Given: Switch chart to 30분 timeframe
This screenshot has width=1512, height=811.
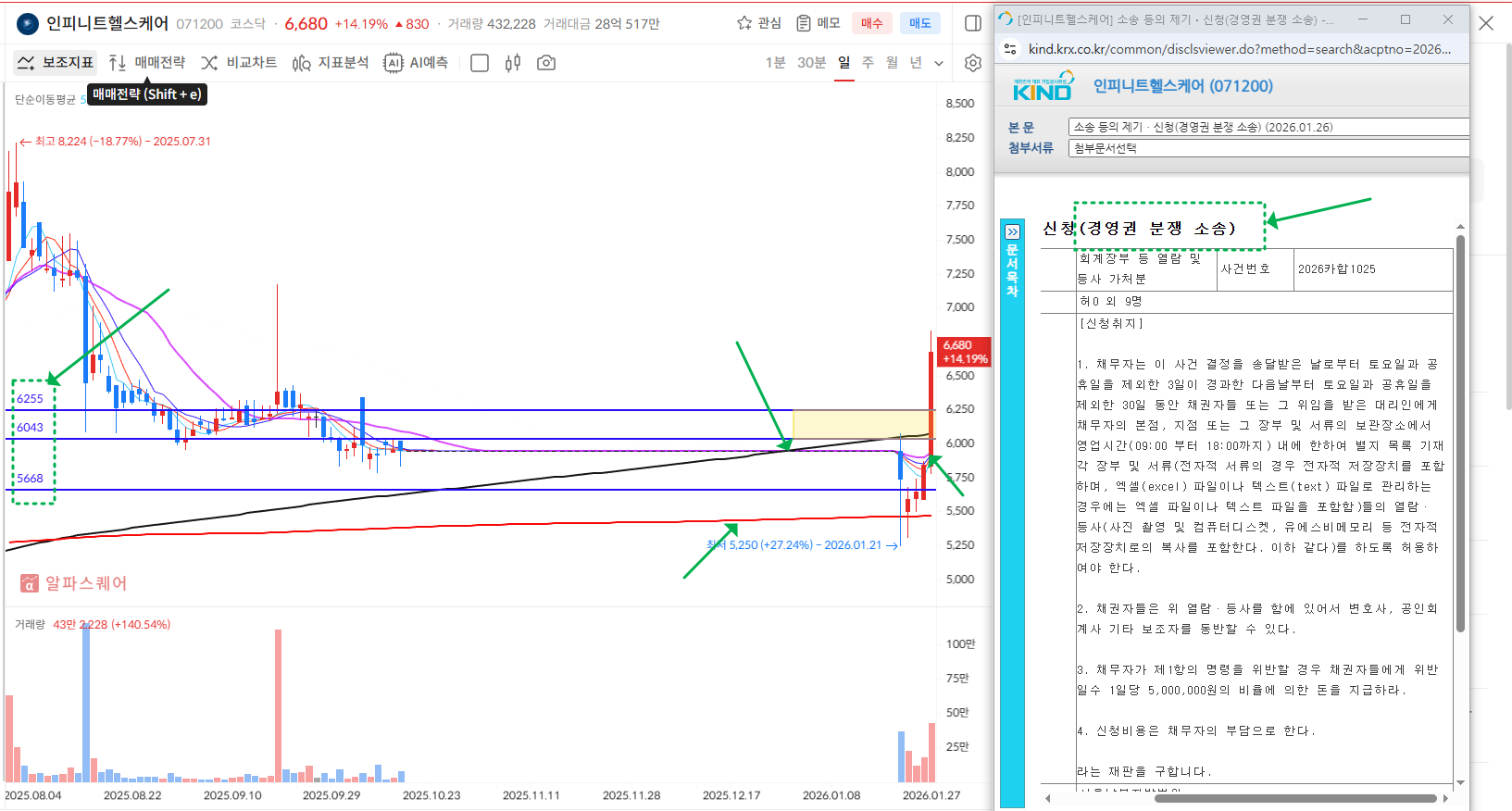Looking at the screenshot, I should click(x=811, y=63).
